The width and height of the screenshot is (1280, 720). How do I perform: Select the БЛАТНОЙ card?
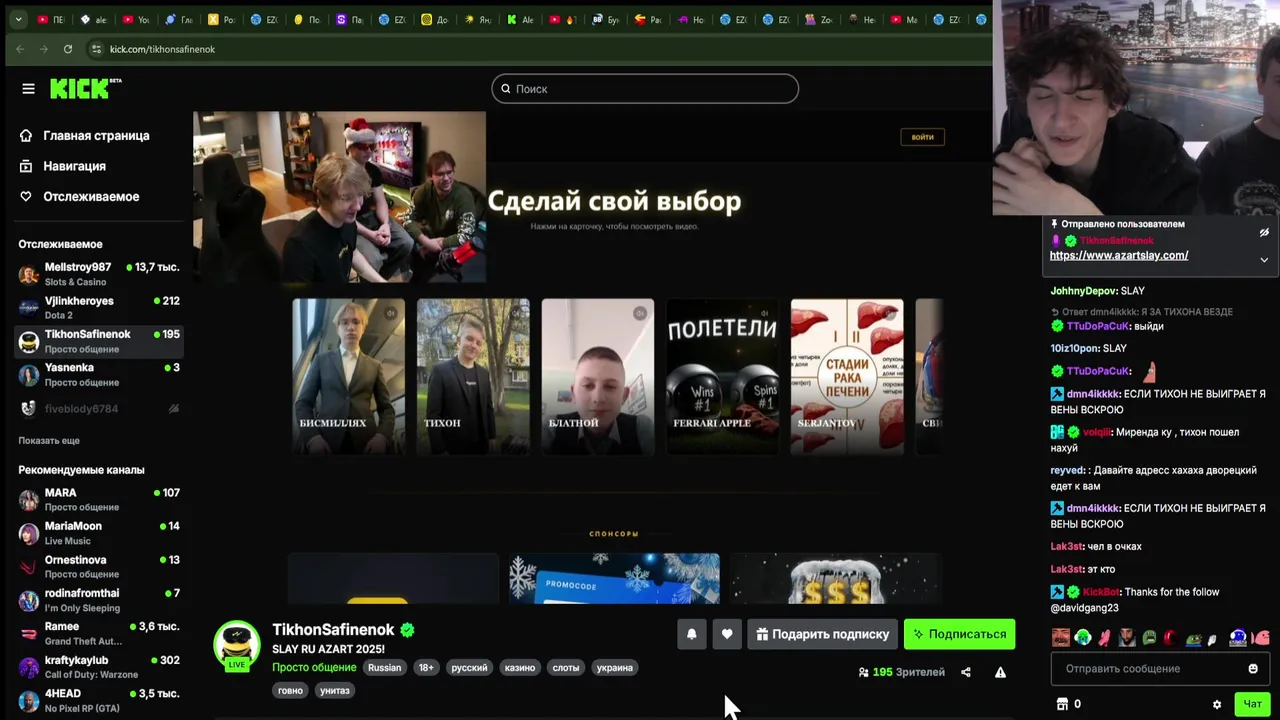(598, 376)
